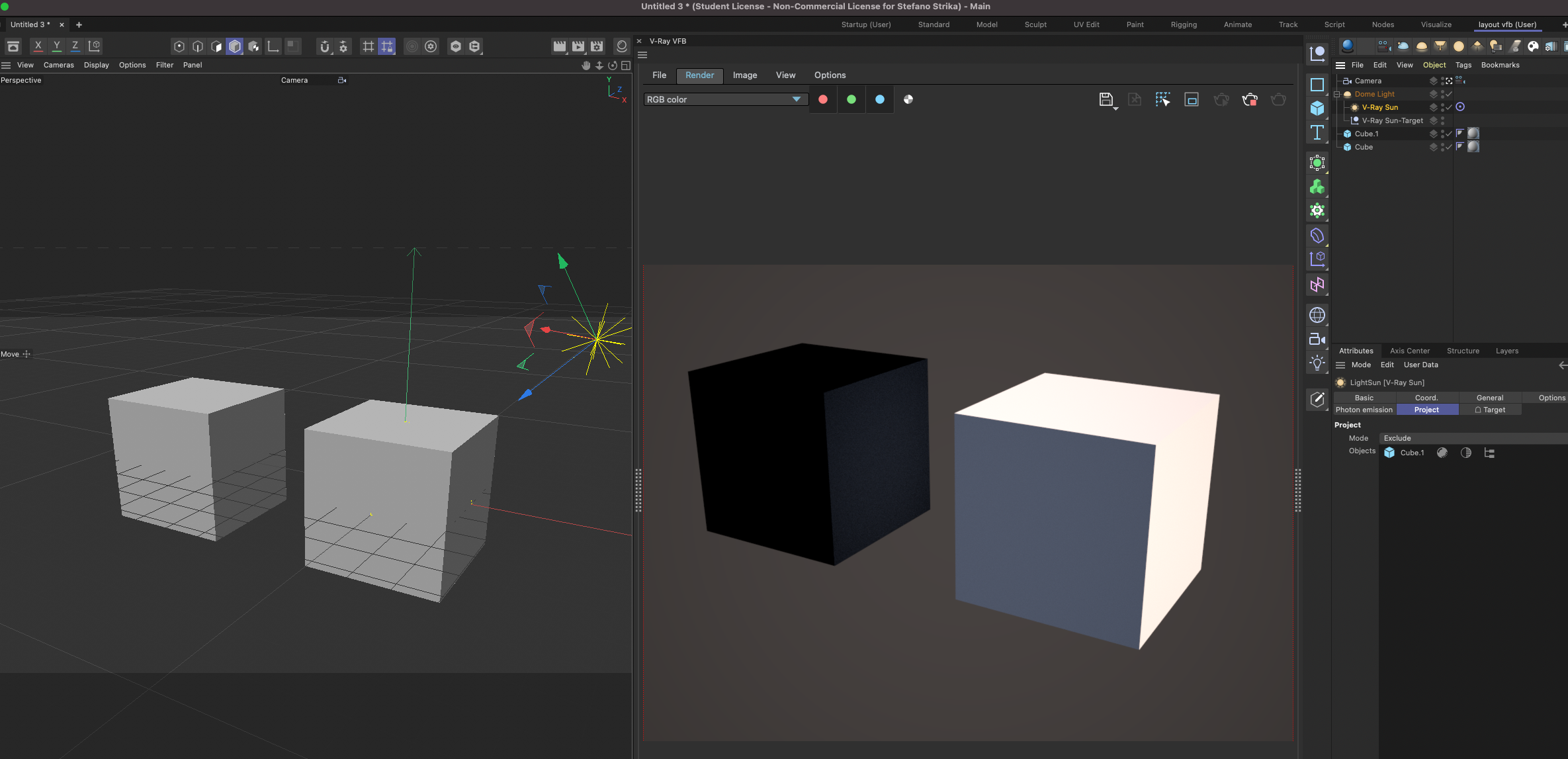This screenshot has height=759, width=1568.
Task: Toggle the red channel in VFB
Action: pos(823,100)
